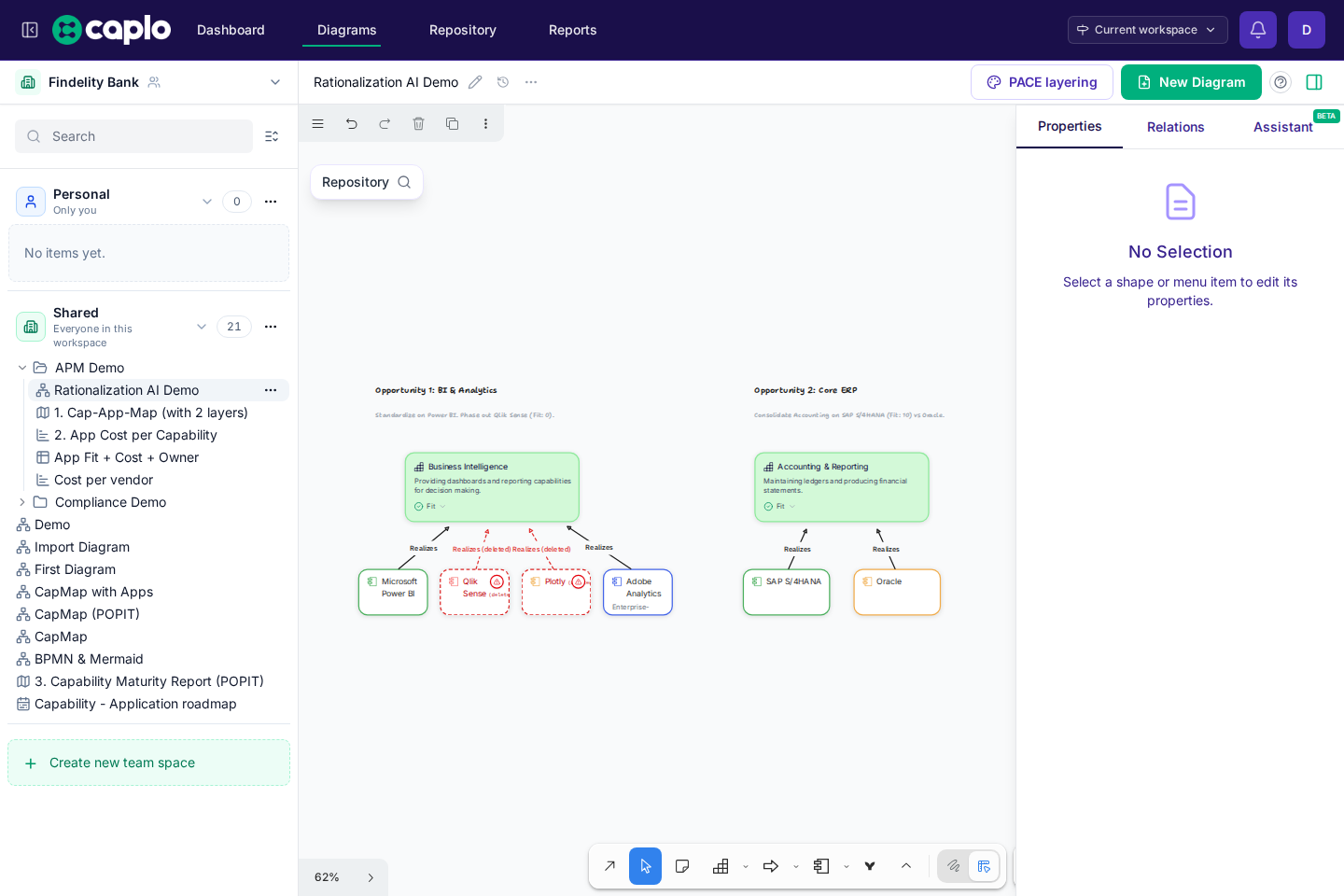Click the caplo logo

[x=112, y=30]
